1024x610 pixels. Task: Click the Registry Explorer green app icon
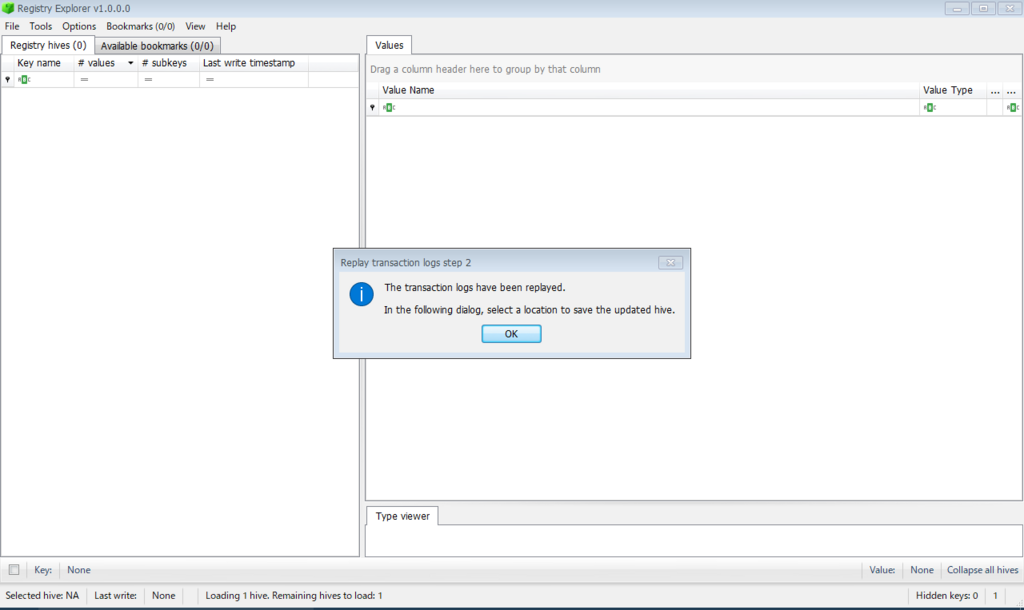point(8,8)
